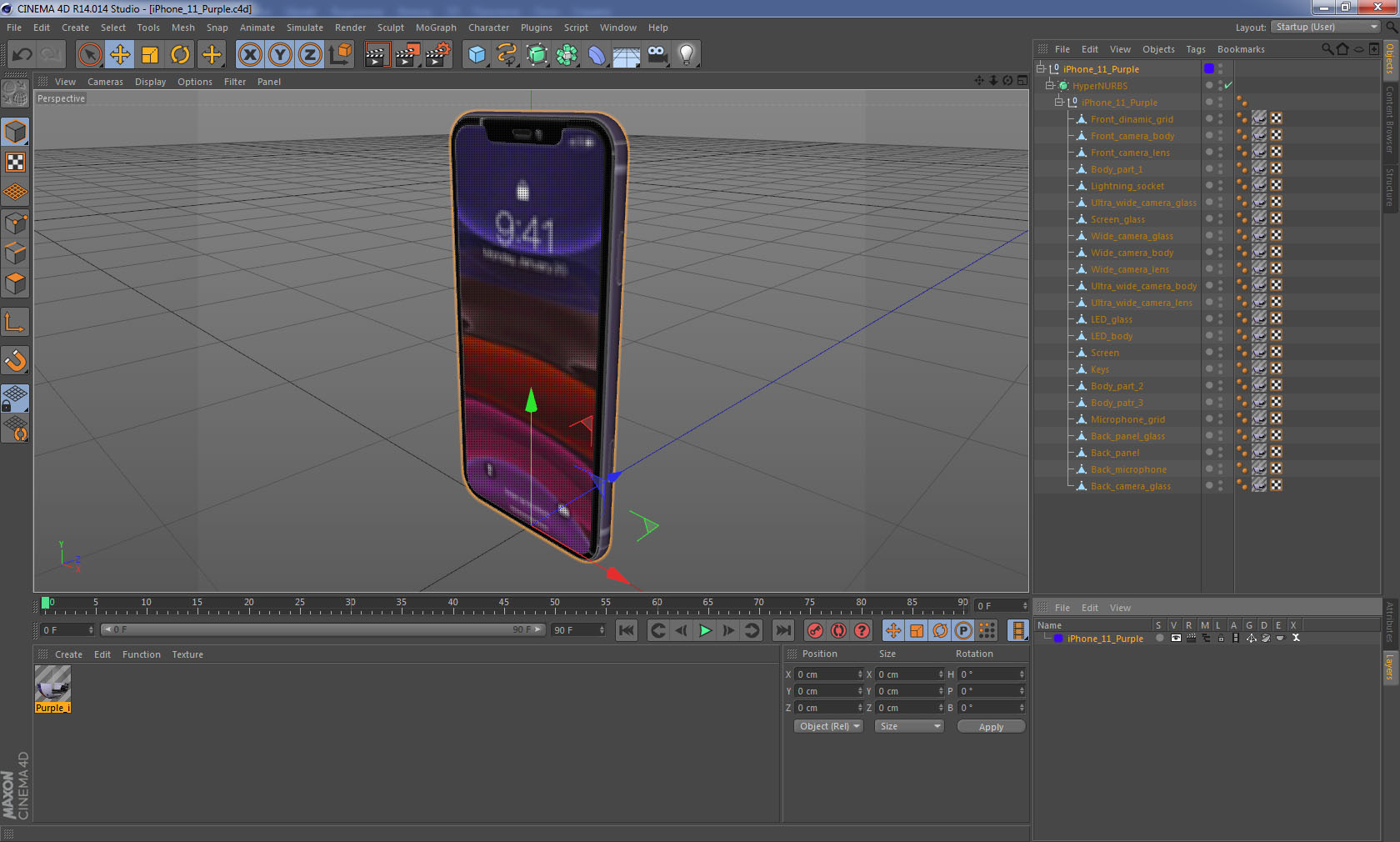The image size is (1400, 842).
Task: Open viewport Display menu
Action: 150,82
